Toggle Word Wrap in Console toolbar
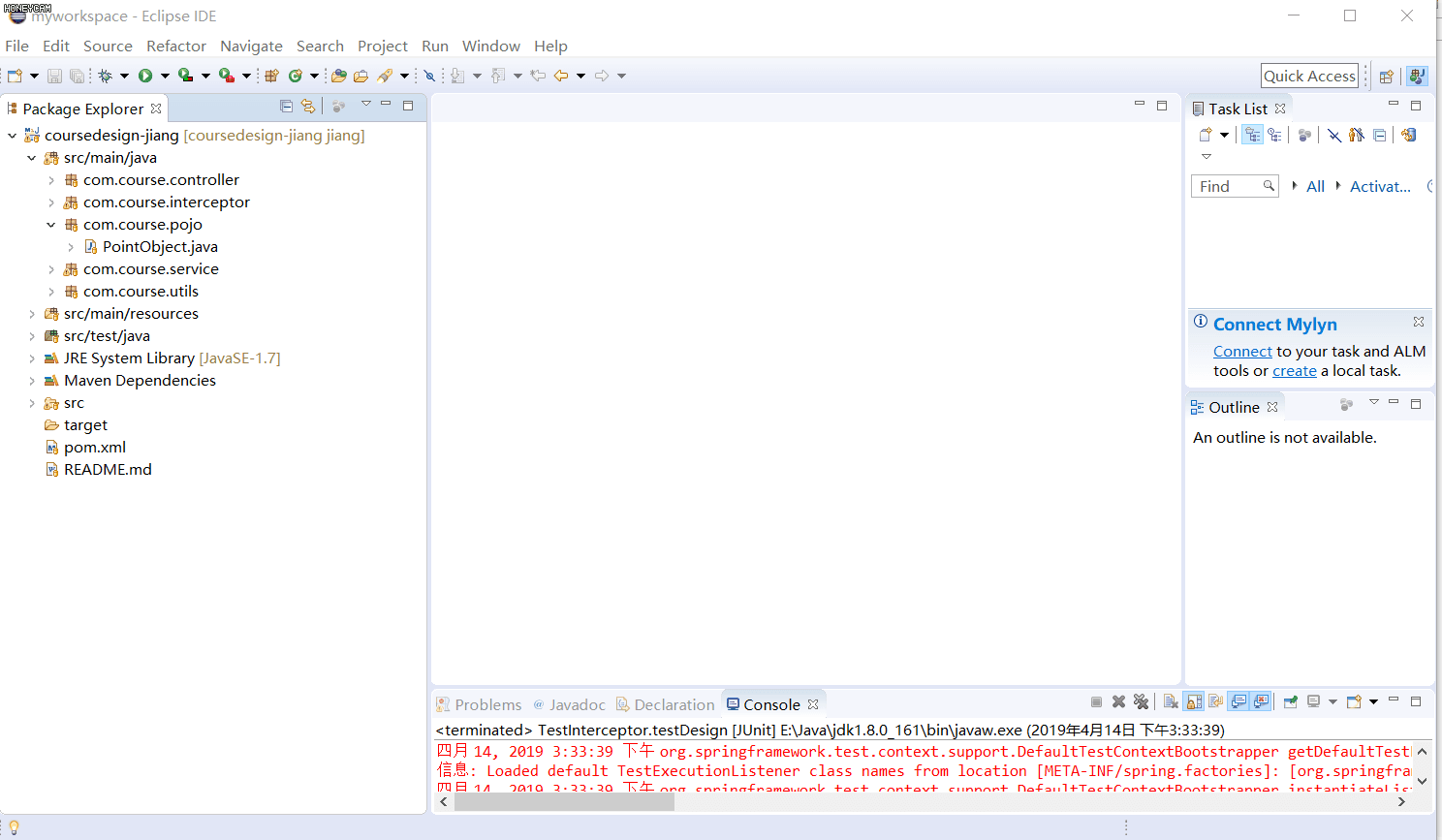Viewport: 1442px width, 840px height. (1215, 701)
